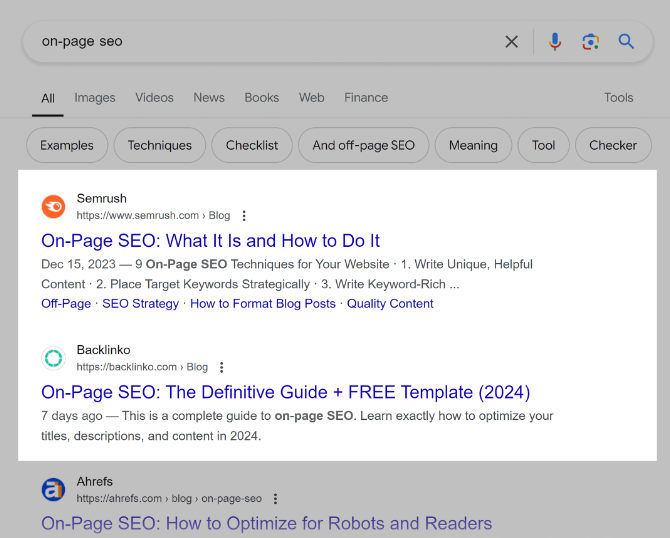The height and width of the screenshot is (538, 670).
Task: Open Backlinko's Definitive Guide result
Action: (x=285, y=392)
